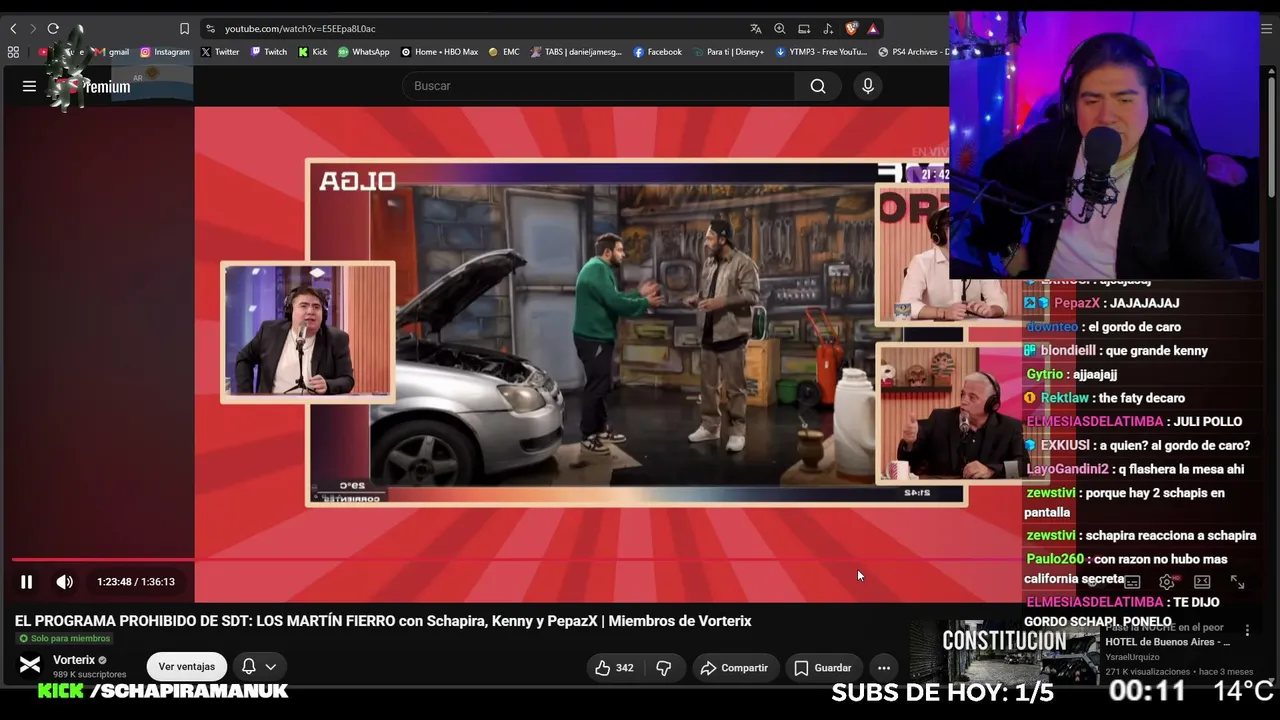Open PS4 Archives bookmark
The image size is (1280, 720).
tap(912, 52)
